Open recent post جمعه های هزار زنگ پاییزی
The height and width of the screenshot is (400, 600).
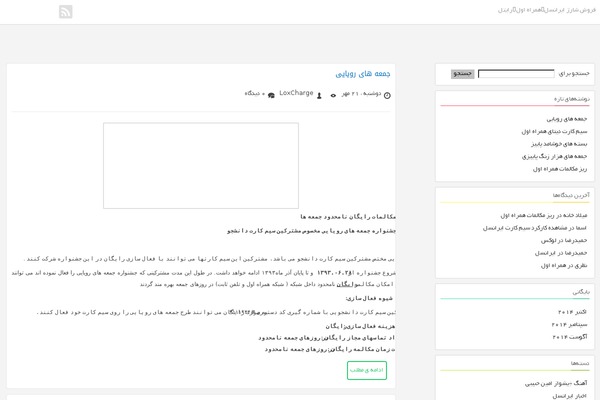[x=554, y=157]
